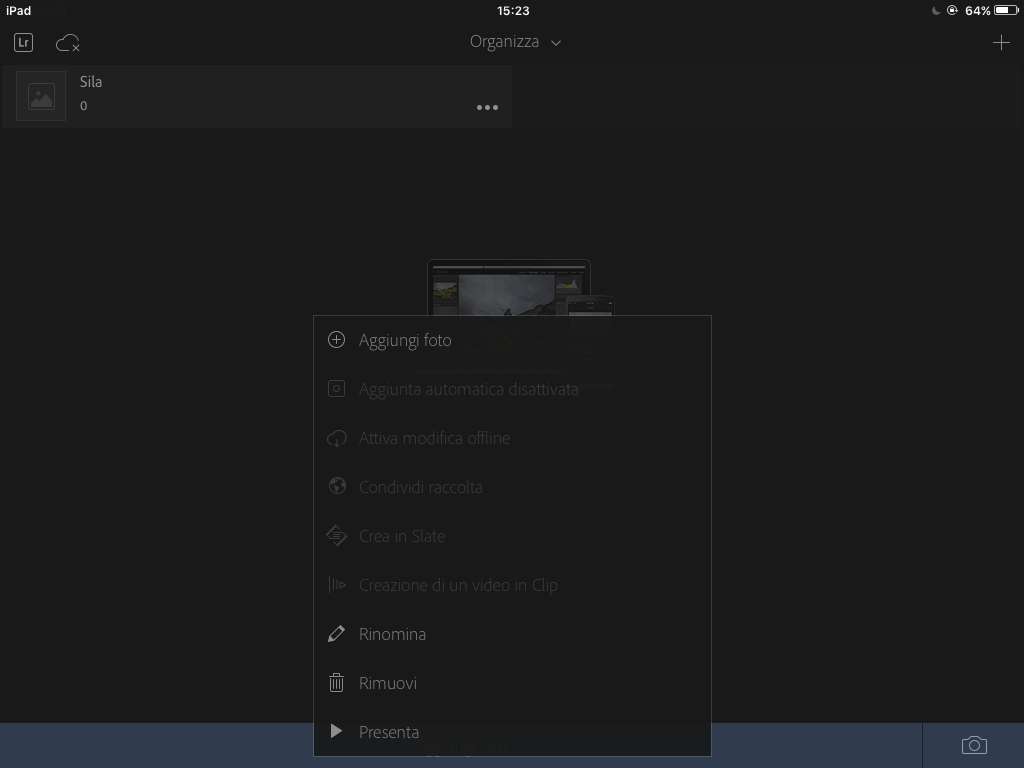Click the globe share icon
The width and height of the screenshot is (1024, 768).
(337, 486)
